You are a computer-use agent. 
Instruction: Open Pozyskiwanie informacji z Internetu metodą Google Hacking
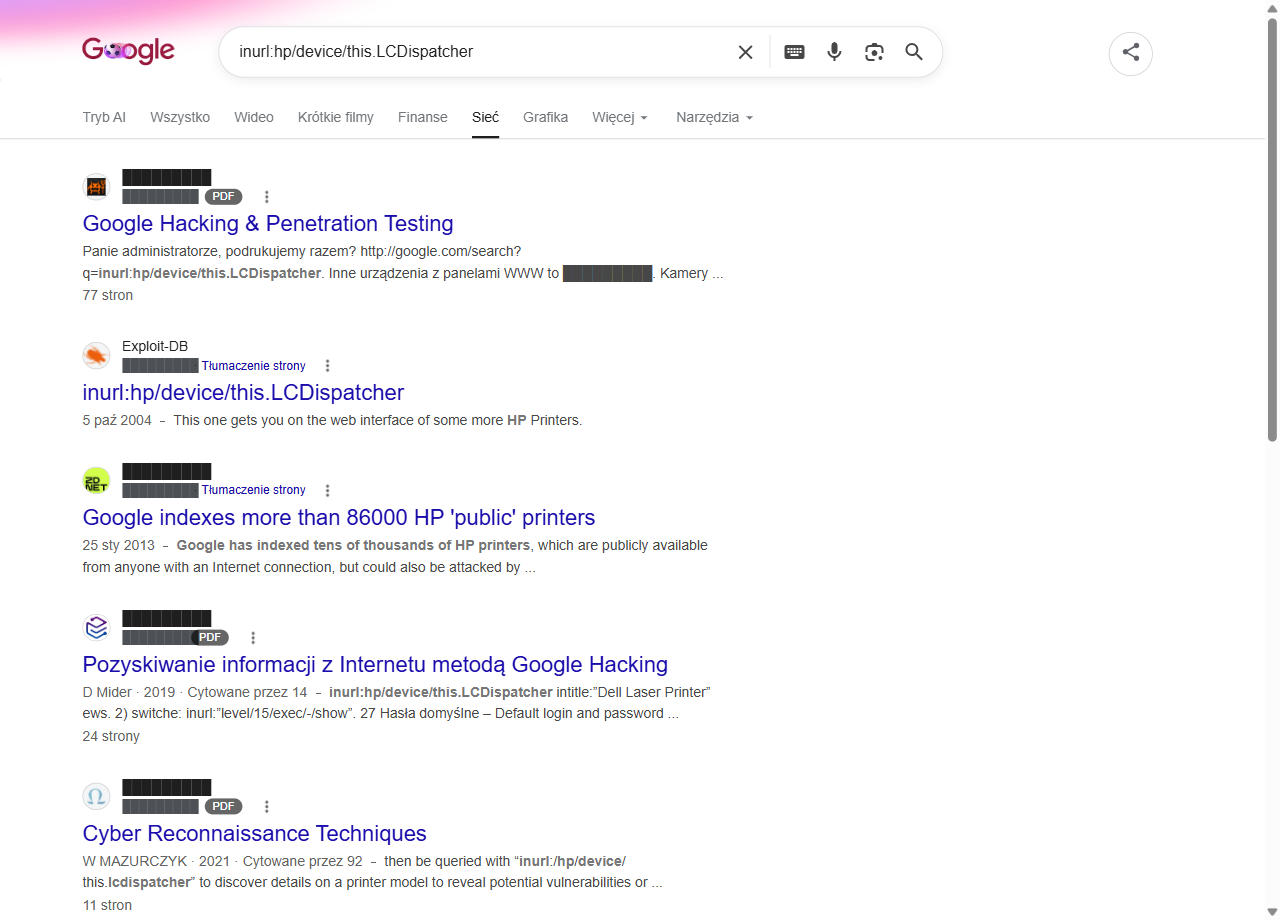[375, 665]
